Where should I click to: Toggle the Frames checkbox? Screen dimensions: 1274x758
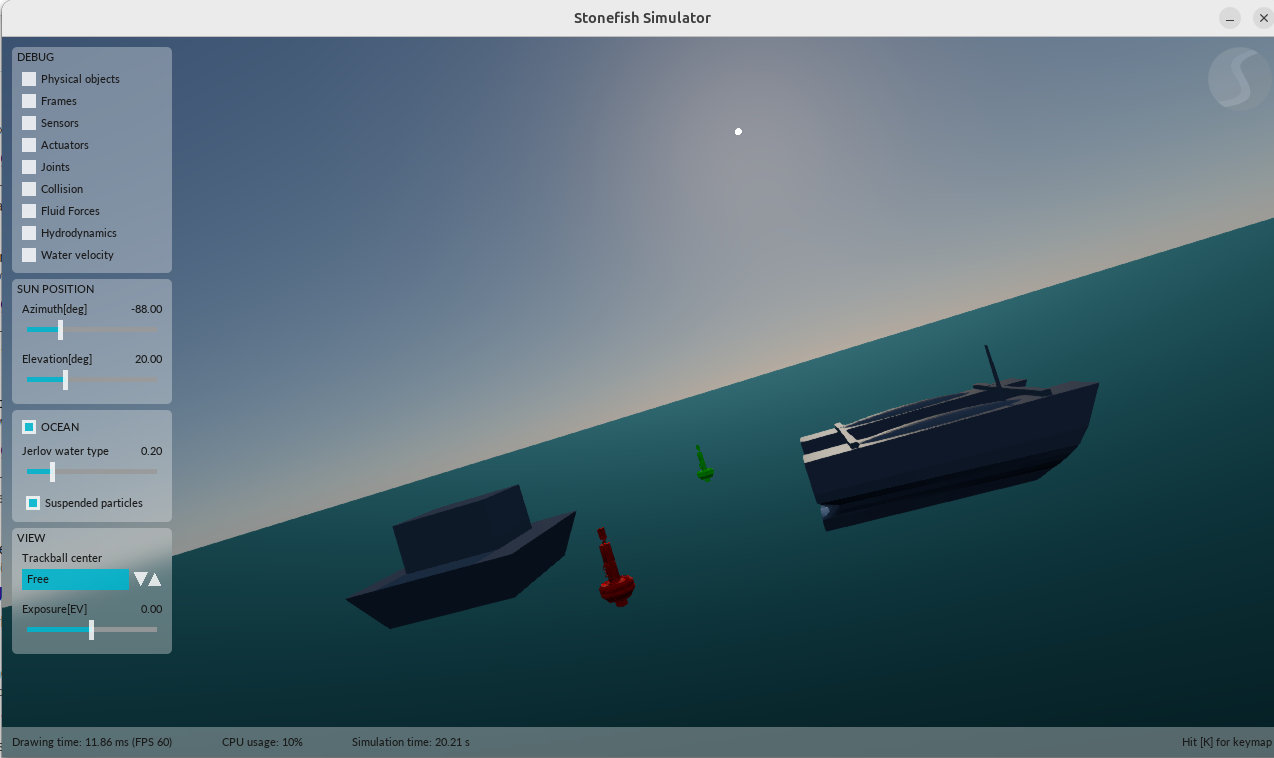pyautogui.click(x=29, y=101)
